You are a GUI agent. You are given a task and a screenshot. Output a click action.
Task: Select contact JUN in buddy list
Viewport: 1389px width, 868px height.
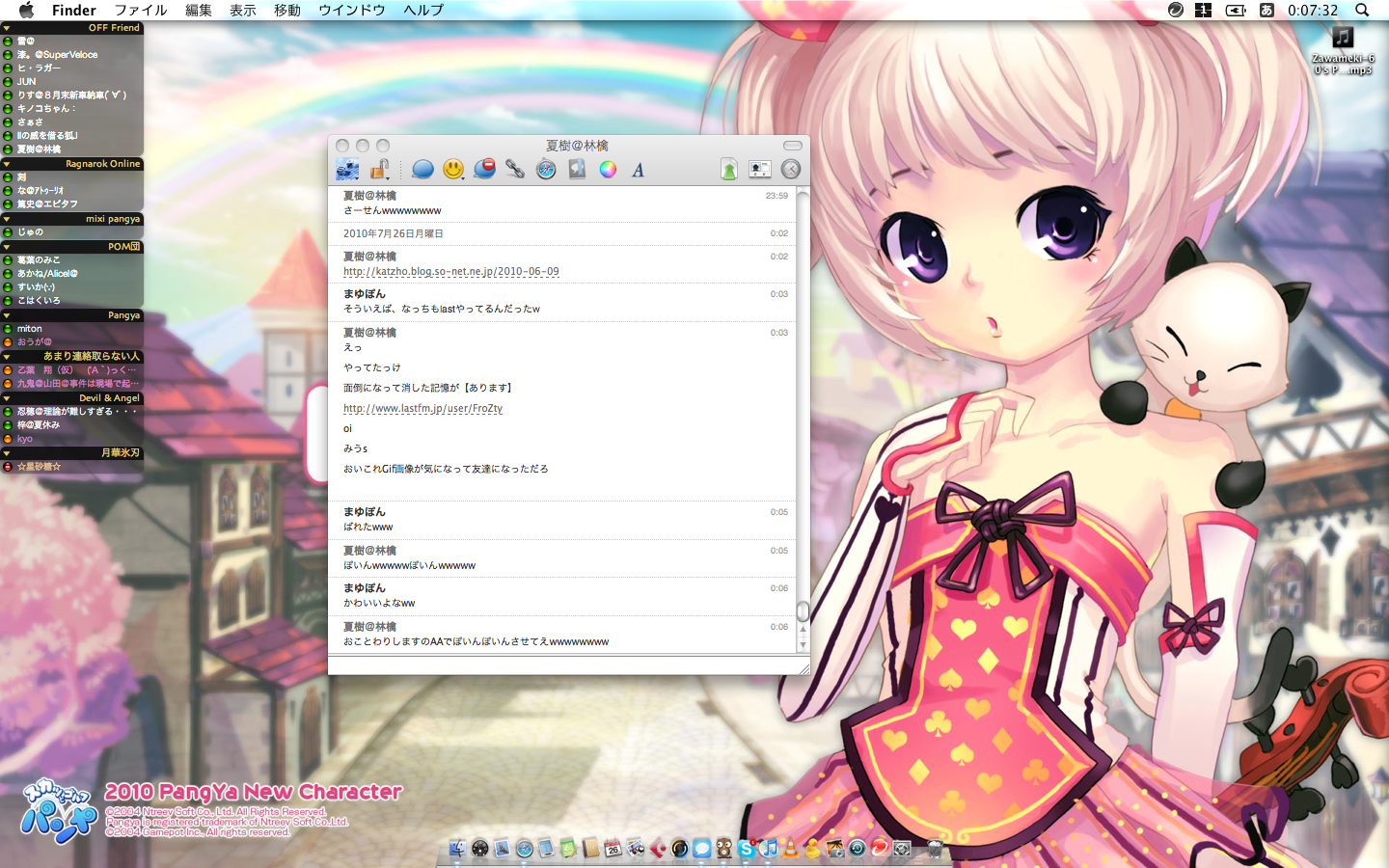click(26, 82)
